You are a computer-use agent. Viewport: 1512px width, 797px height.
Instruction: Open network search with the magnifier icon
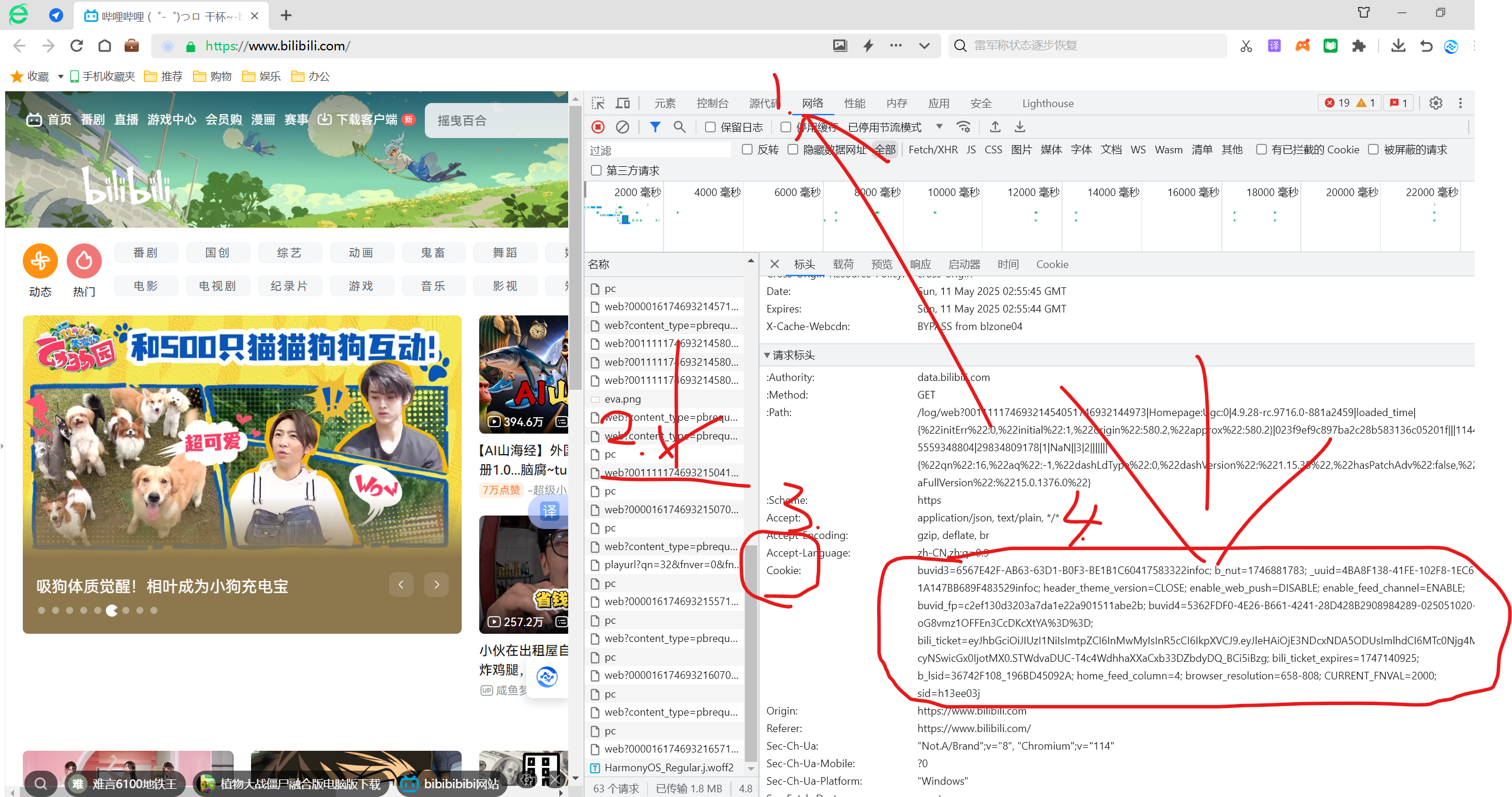679,127
